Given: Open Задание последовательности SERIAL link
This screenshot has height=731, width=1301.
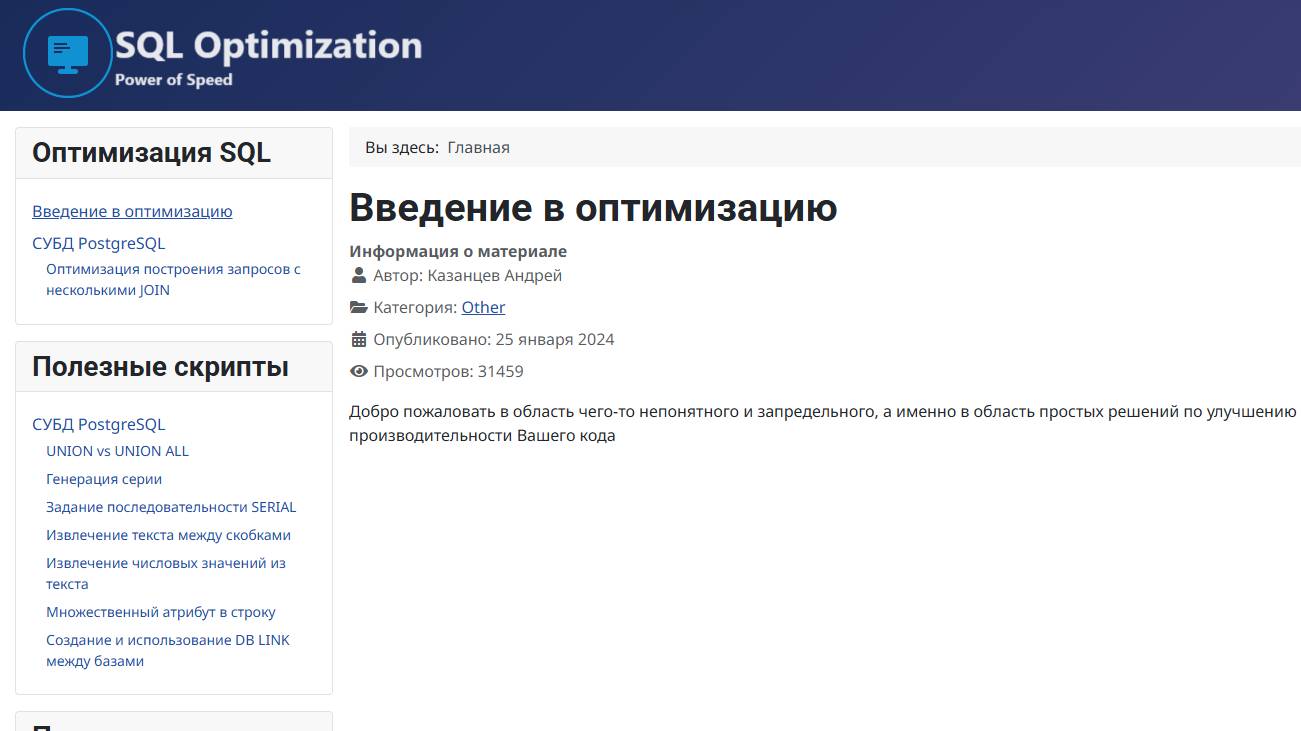Looking at the screenshot, I should (x=171, y=507).
